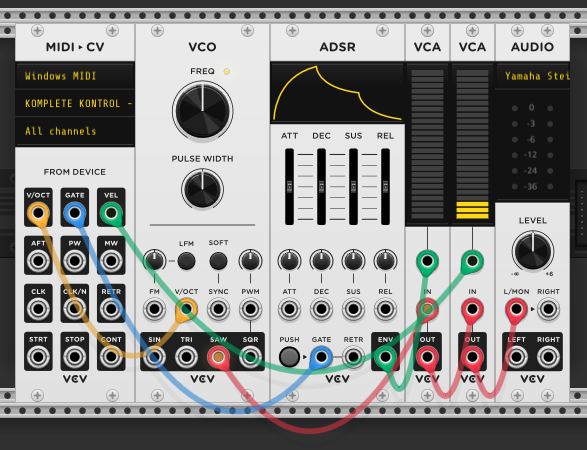Image resolution: width=587 pixels, height=450 pixels.
Task: Click the first VCA OUT jack
Action: pyautogui.click(x=427, y=357)
